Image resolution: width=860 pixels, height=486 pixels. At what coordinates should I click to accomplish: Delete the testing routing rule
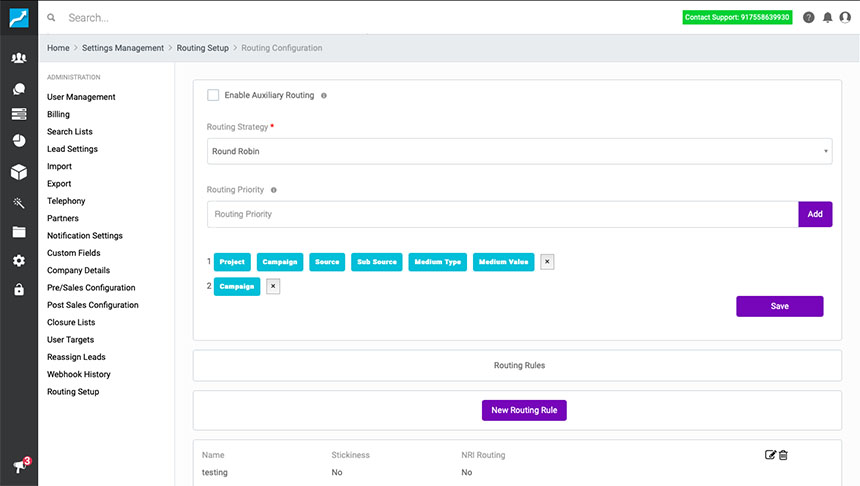coord(783,455)
